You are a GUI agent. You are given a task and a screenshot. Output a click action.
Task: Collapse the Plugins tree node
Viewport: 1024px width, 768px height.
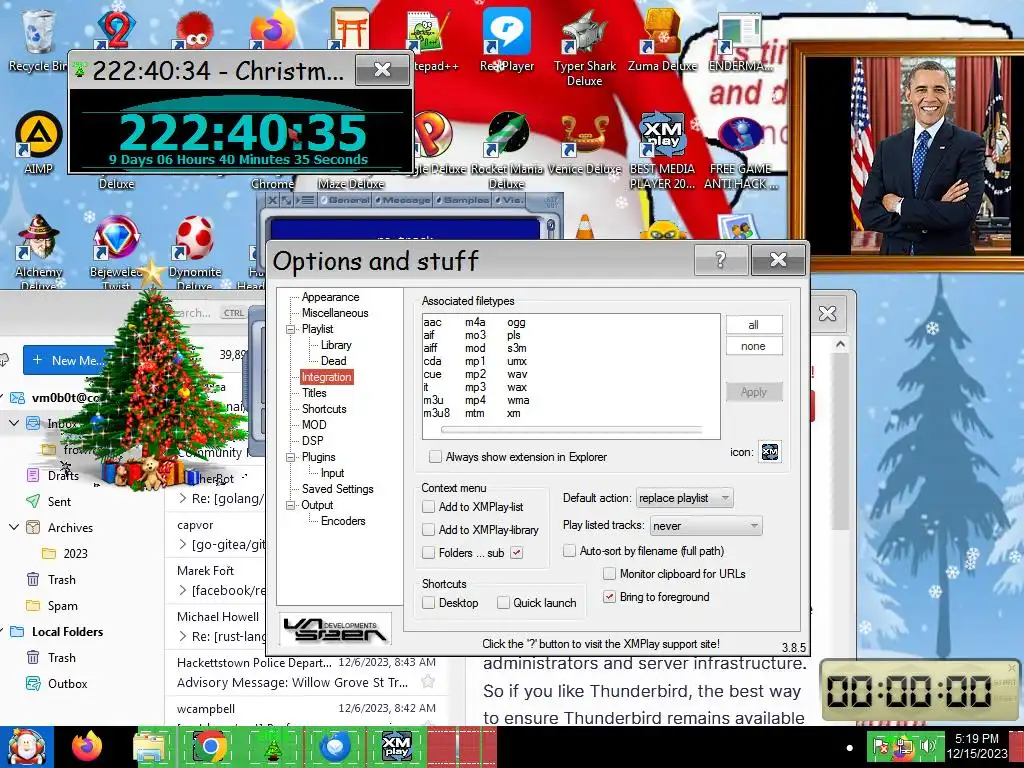point(291,457)
